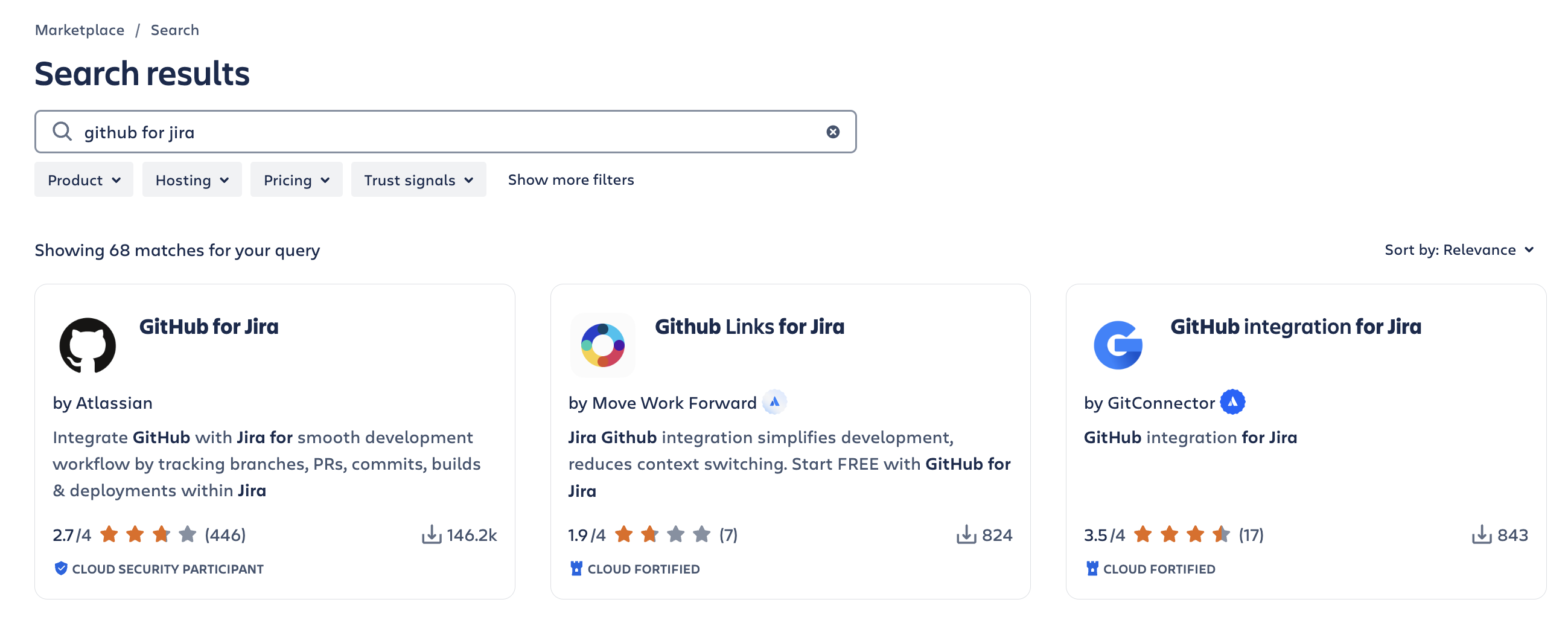Viewport: 1568px width, 617px height.
Task: Open the Trust signals dropdown
Action: coord(418,179)
